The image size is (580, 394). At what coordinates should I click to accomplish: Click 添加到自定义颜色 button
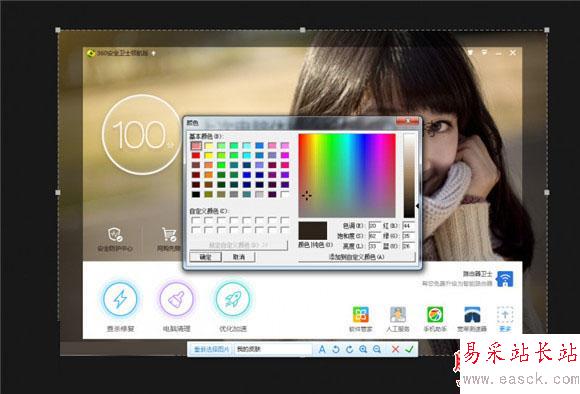pyautogui.click(x=357, y=256)
